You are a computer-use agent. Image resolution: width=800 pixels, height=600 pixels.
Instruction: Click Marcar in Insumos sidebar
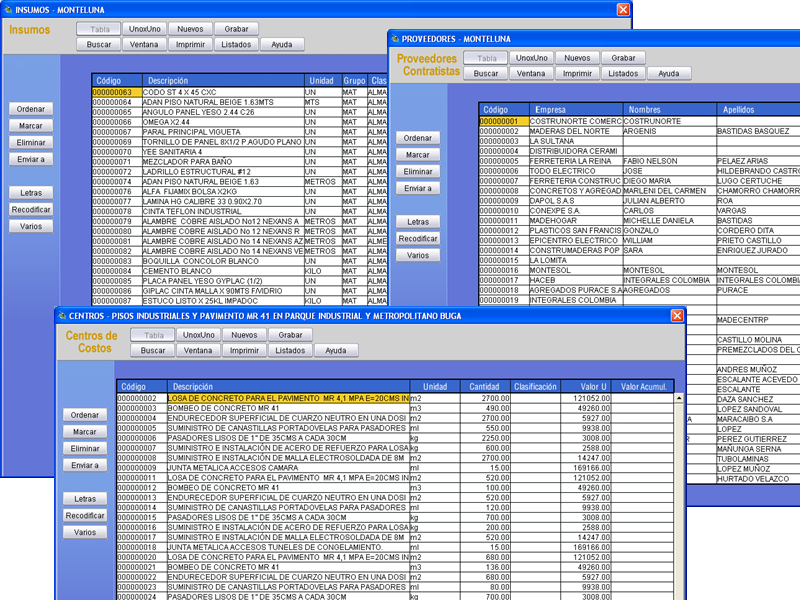(31, 126)
